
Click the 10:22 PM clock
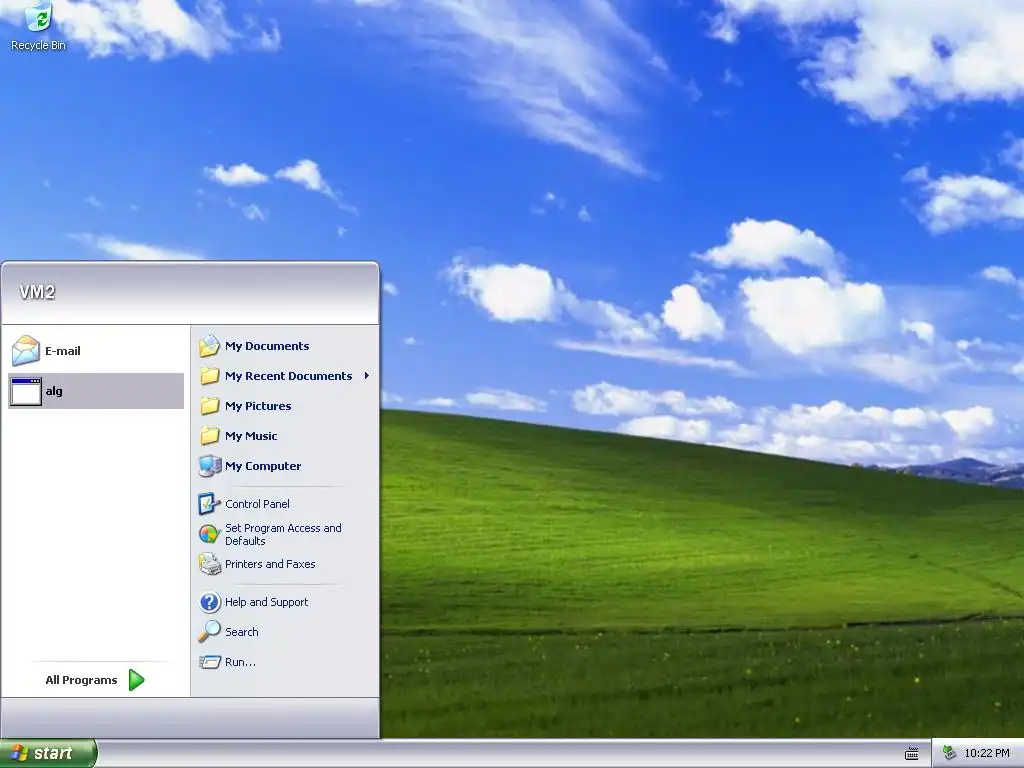coord(987,753)
